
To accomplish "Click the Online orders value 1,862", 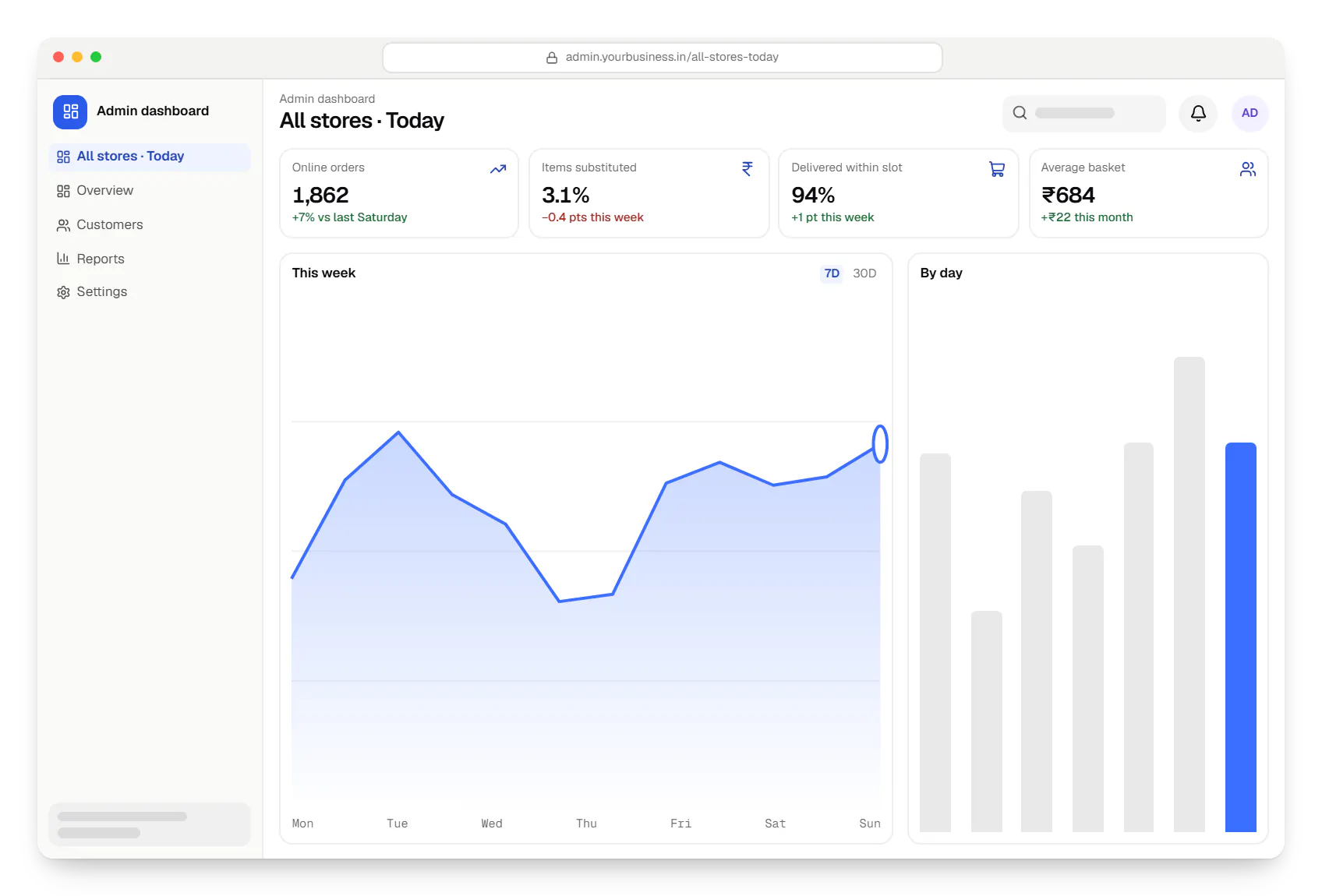I will coord(320,195).
